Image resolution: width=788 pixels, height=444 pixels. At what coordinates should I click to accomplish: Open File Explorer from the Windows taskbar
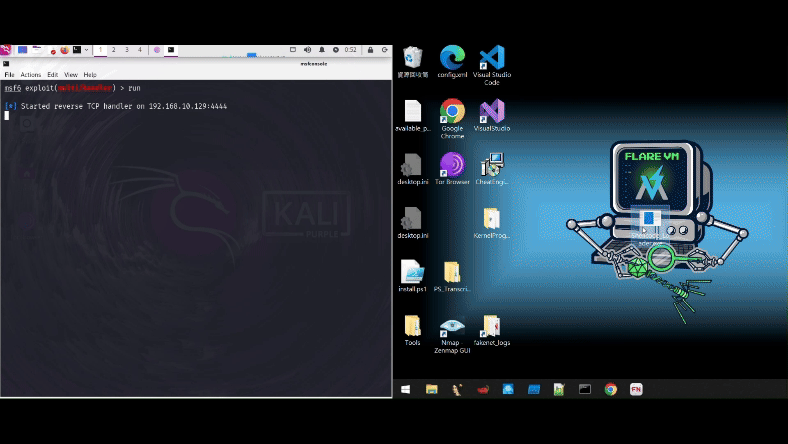(x=432, y=389)
